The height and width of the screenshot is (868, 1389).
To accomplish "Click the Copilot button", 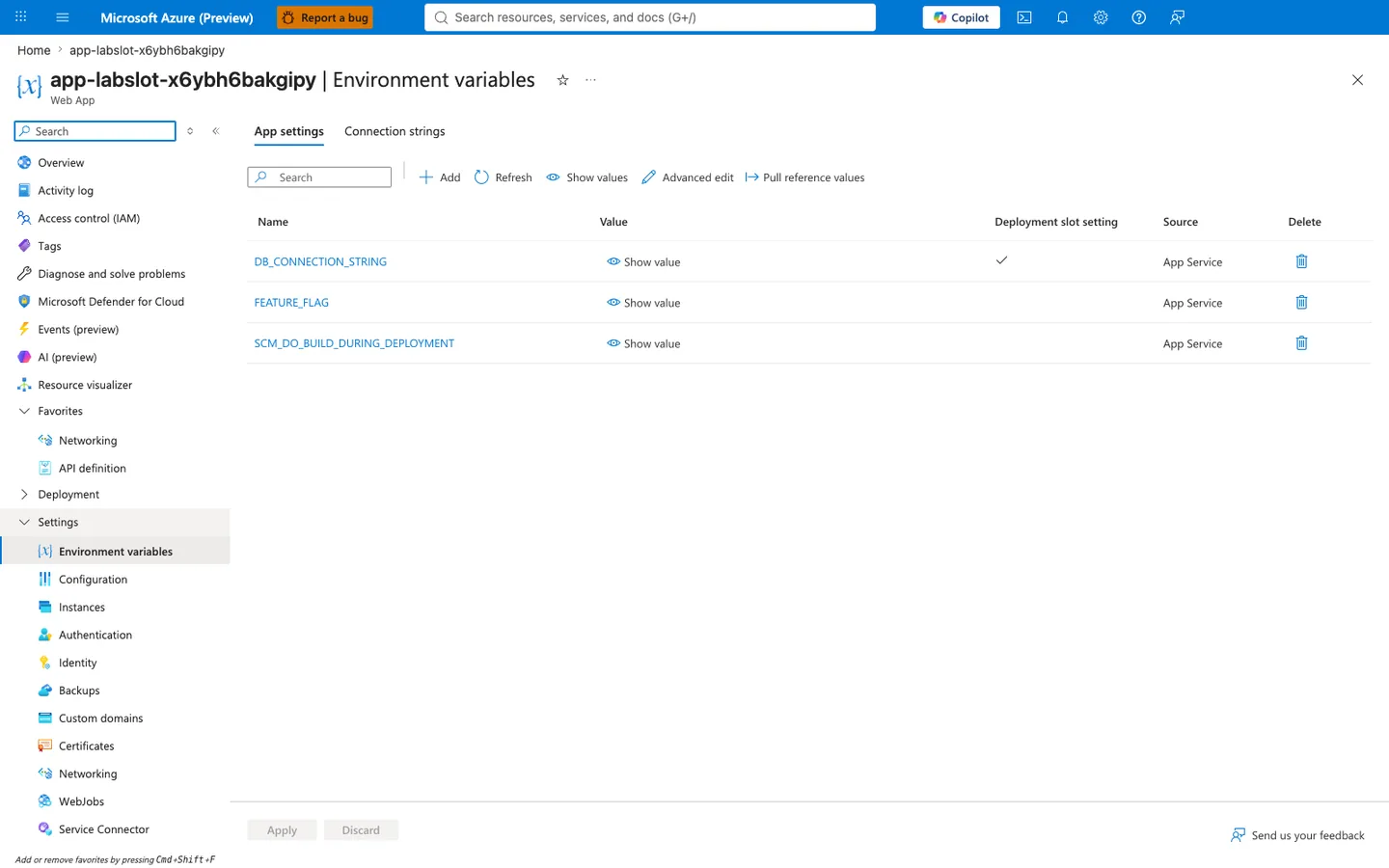I will [961, 17].
